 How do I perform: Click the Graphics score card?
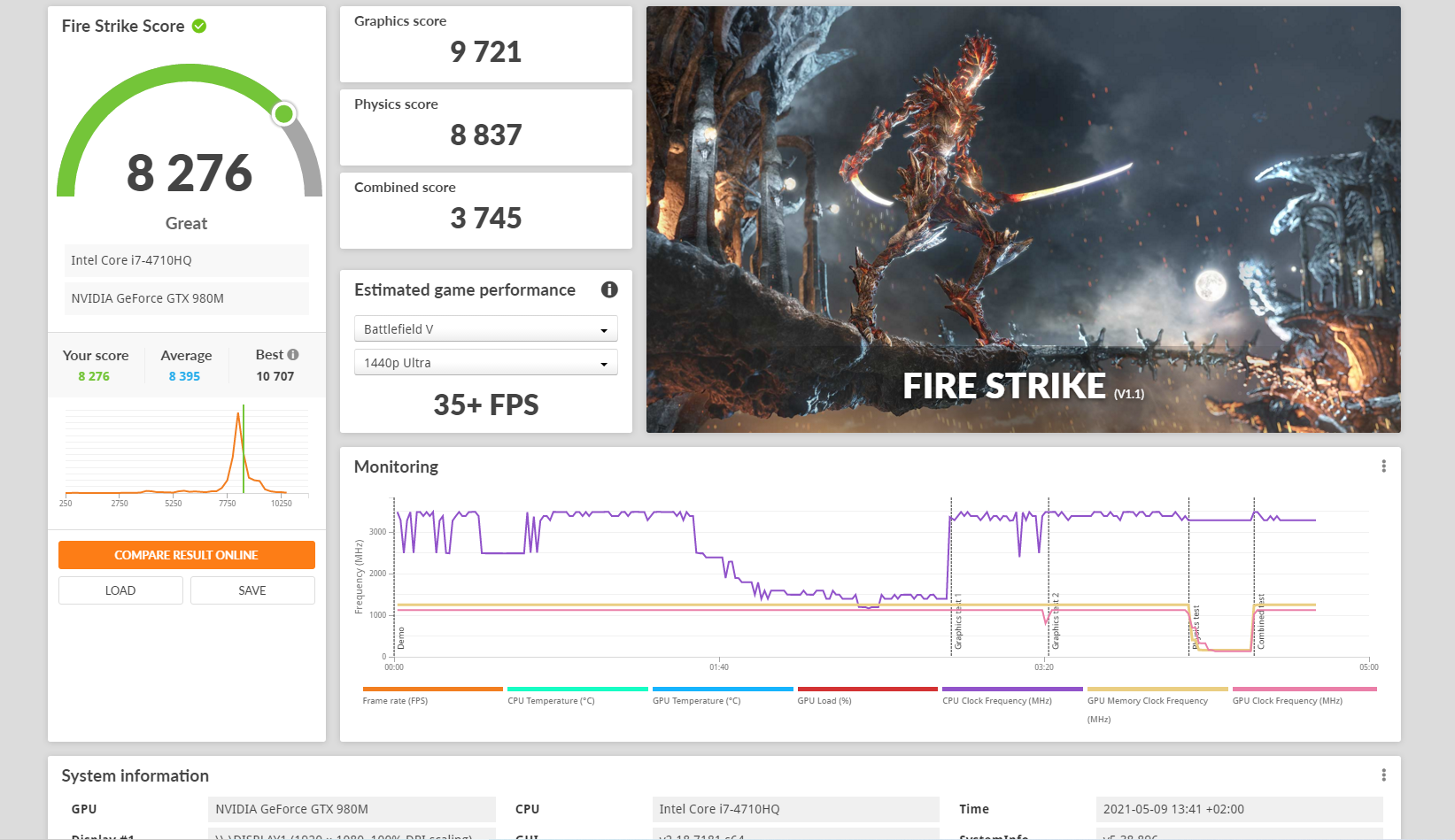[485, 44]
